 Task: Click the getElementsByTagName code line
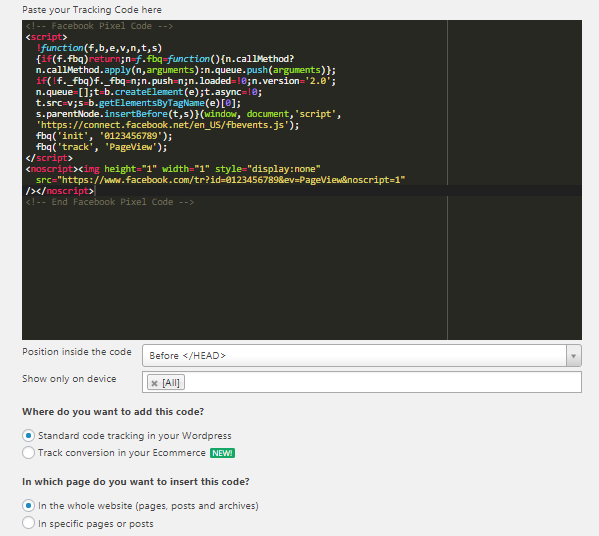click(138, 103)
